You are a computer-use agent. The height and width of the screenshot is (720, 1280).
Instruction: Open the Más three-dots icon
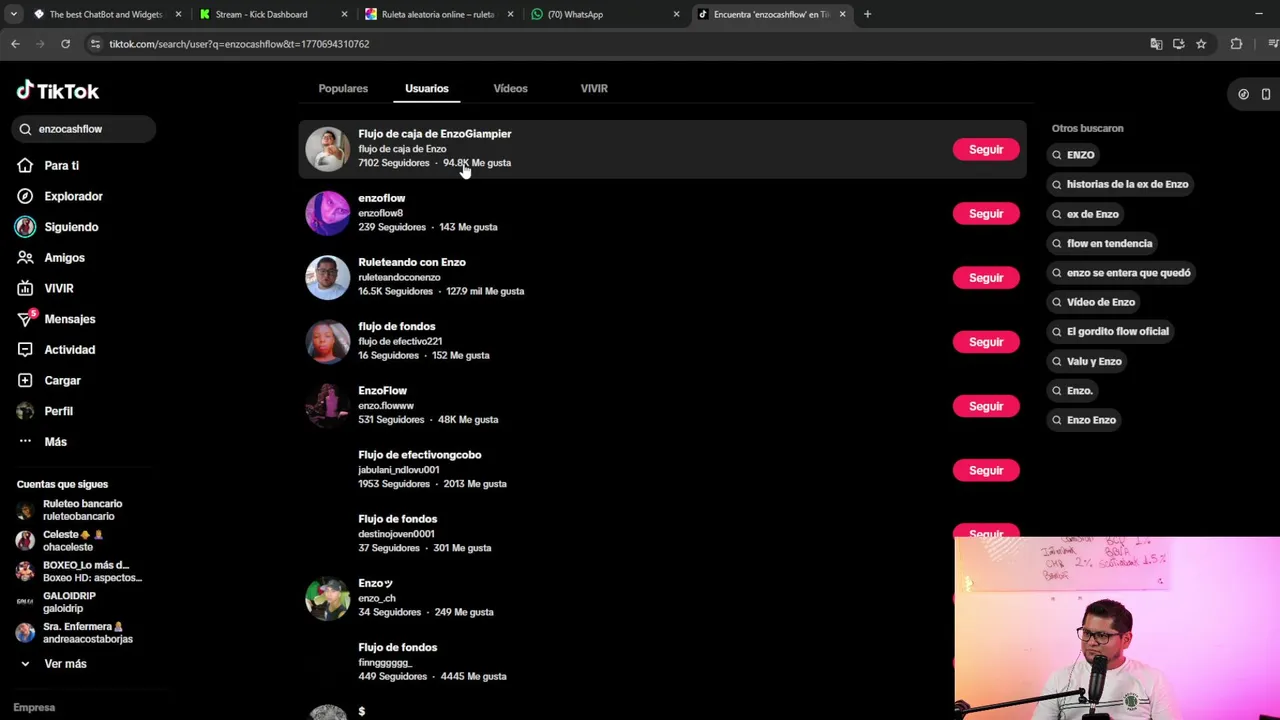(x=25, y=442)
